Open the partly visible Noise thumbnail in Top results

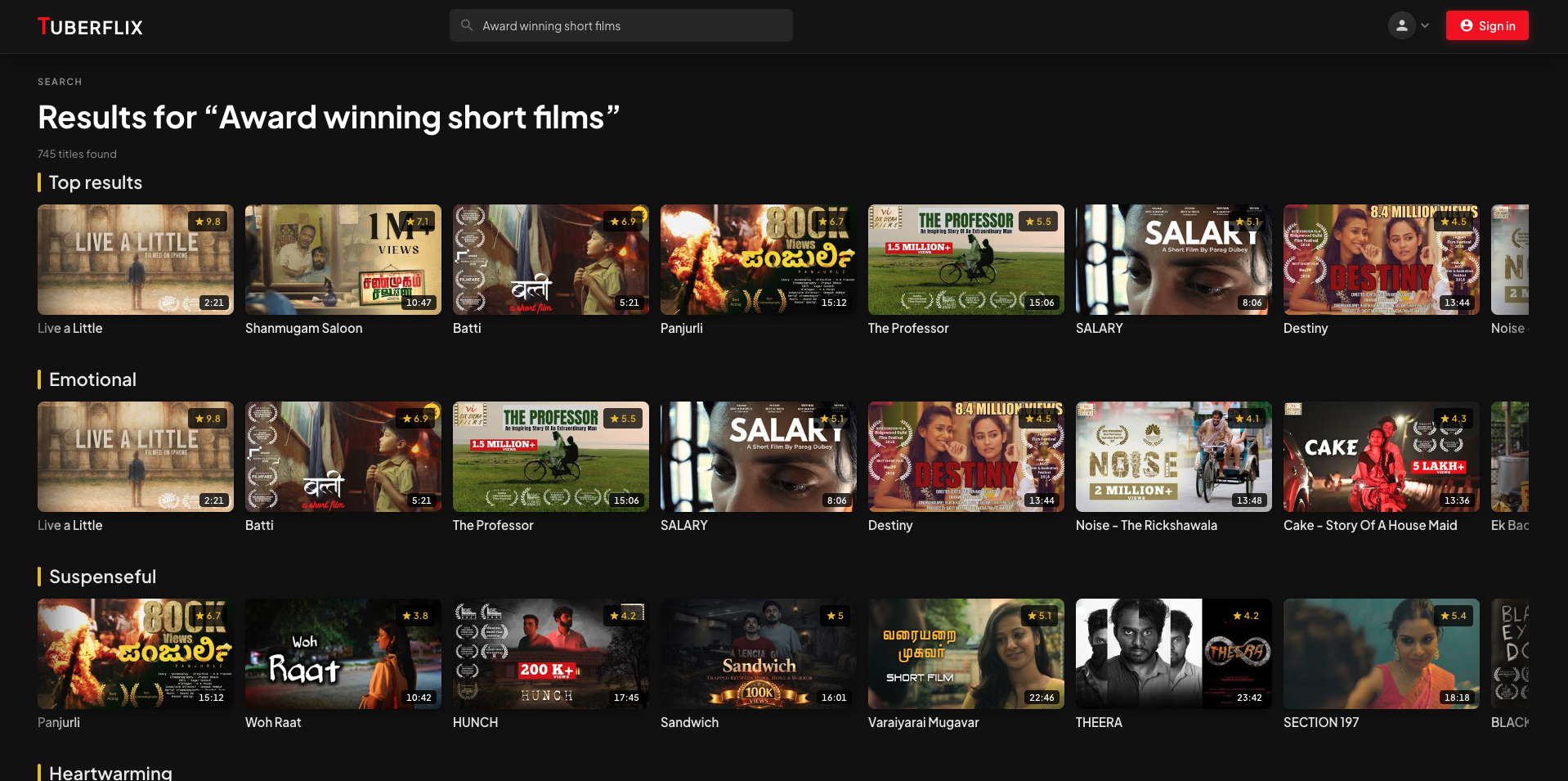click(1510, 259)
